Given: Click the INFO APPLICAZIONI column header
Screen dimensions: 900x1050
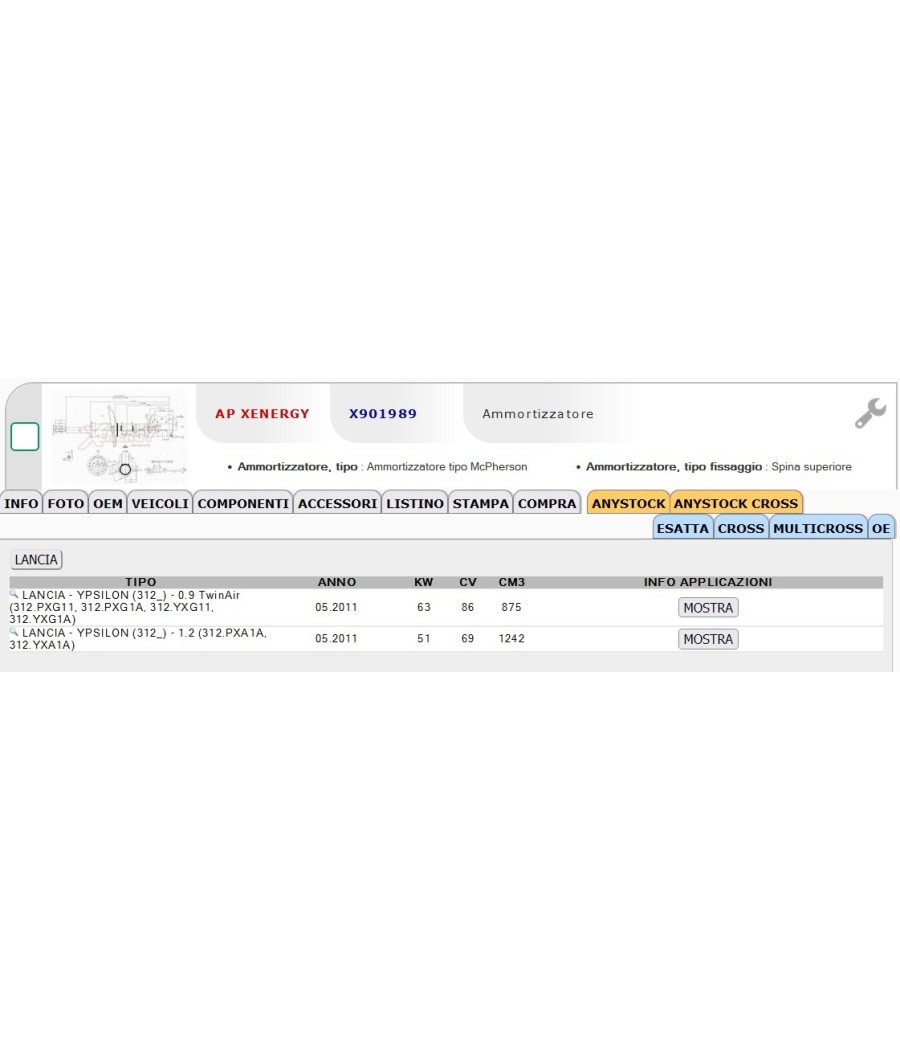Looking at the screenshot, I should pyautogui.click(x=708, y=582).
